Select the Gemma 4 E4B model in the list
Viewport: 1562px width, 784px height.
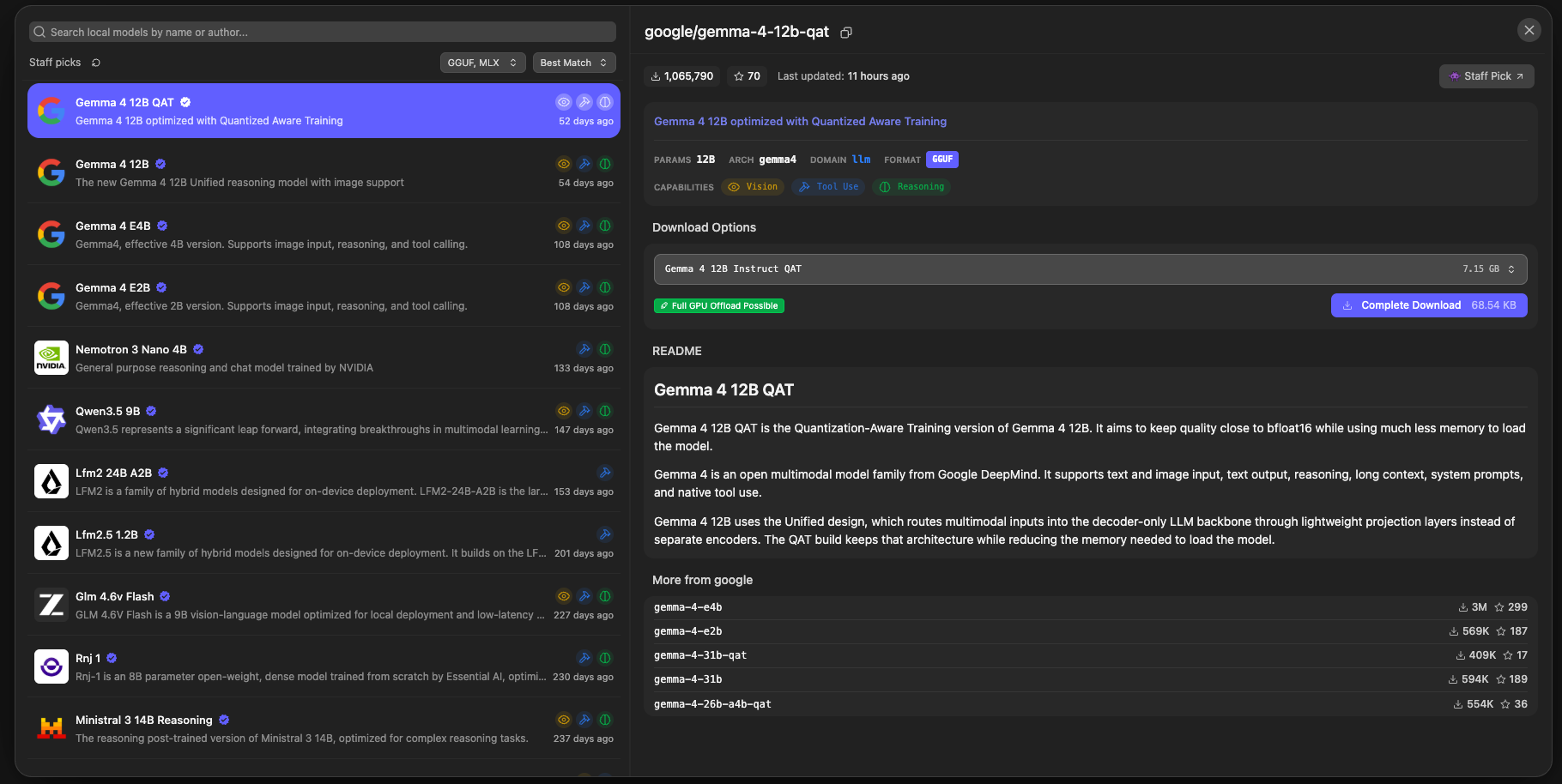pos(324,234)
